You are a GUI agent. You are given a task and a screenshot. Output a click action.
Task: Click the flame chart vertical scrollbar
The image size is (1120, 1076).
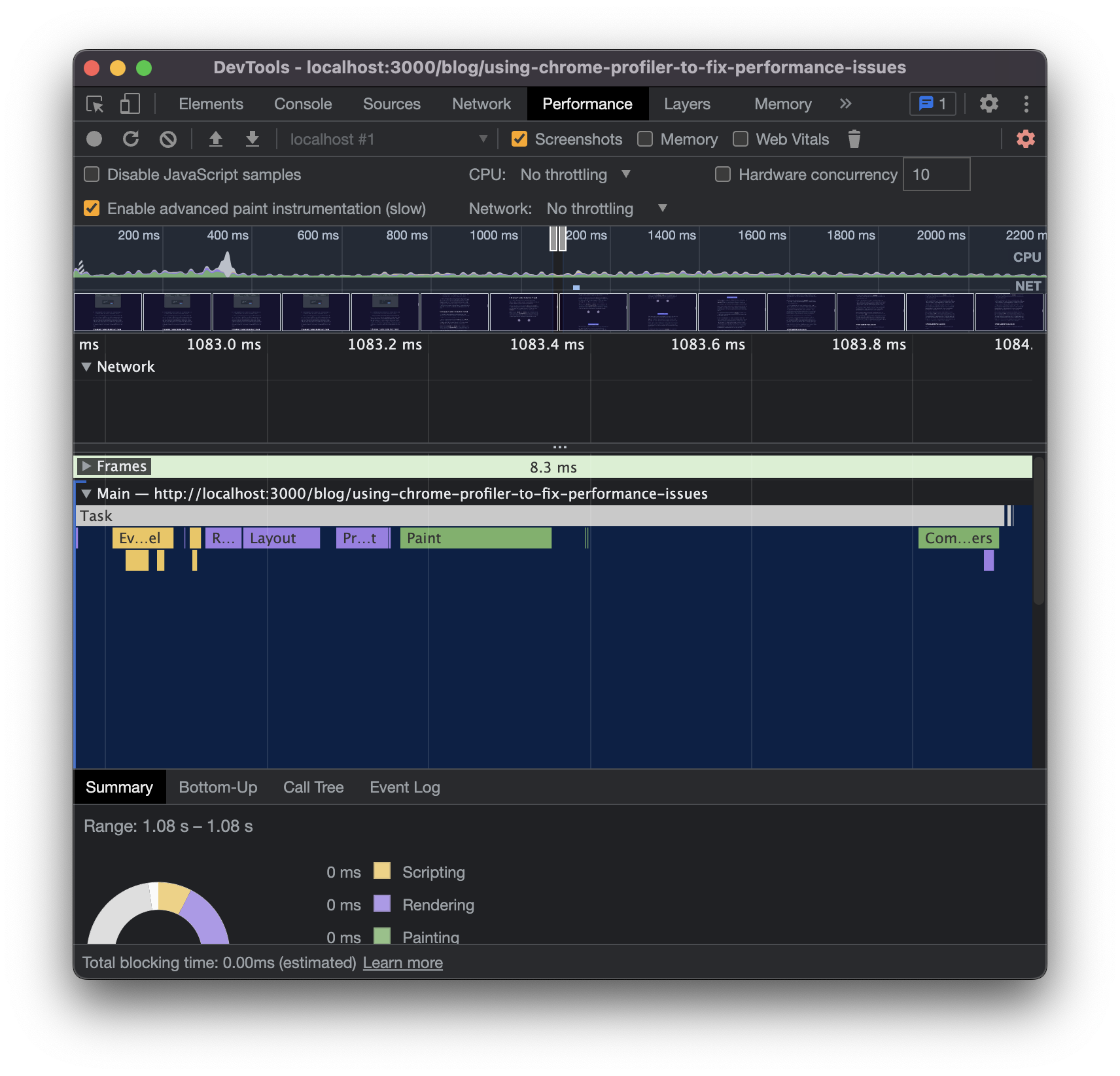1038,531
